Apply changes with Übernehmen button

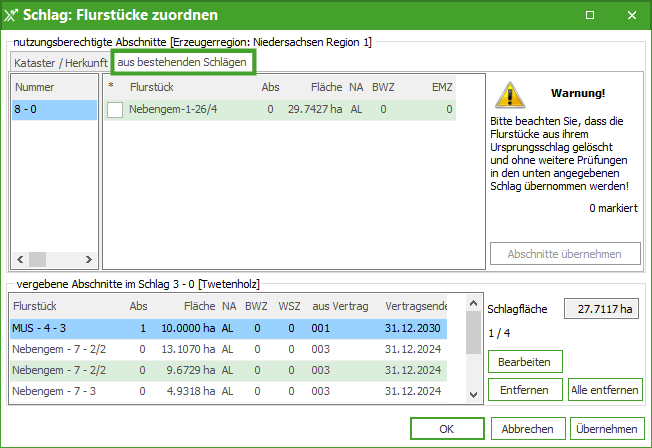coord(606,429)
